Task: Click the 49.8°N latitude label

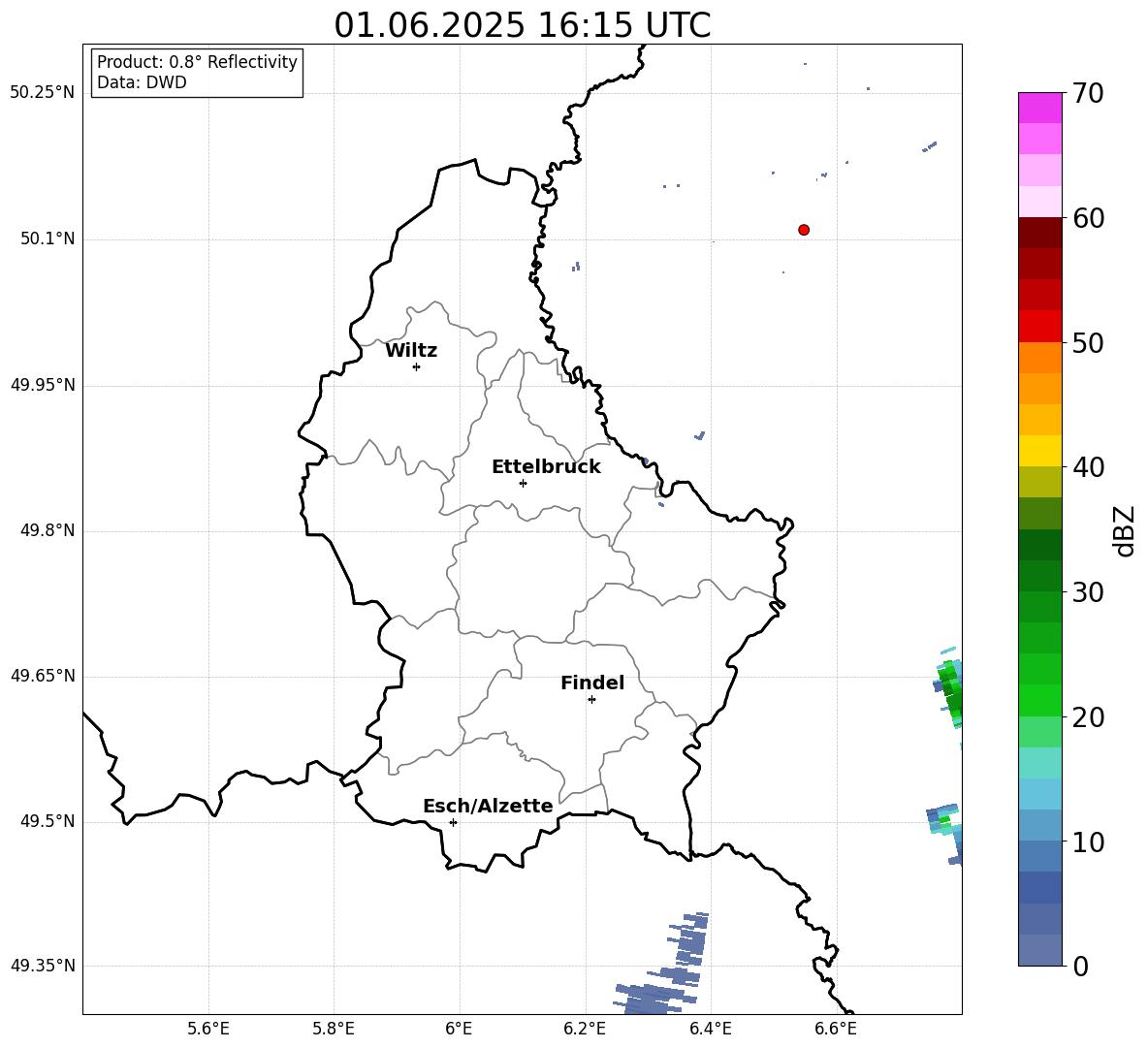Action: pos(48,530)
